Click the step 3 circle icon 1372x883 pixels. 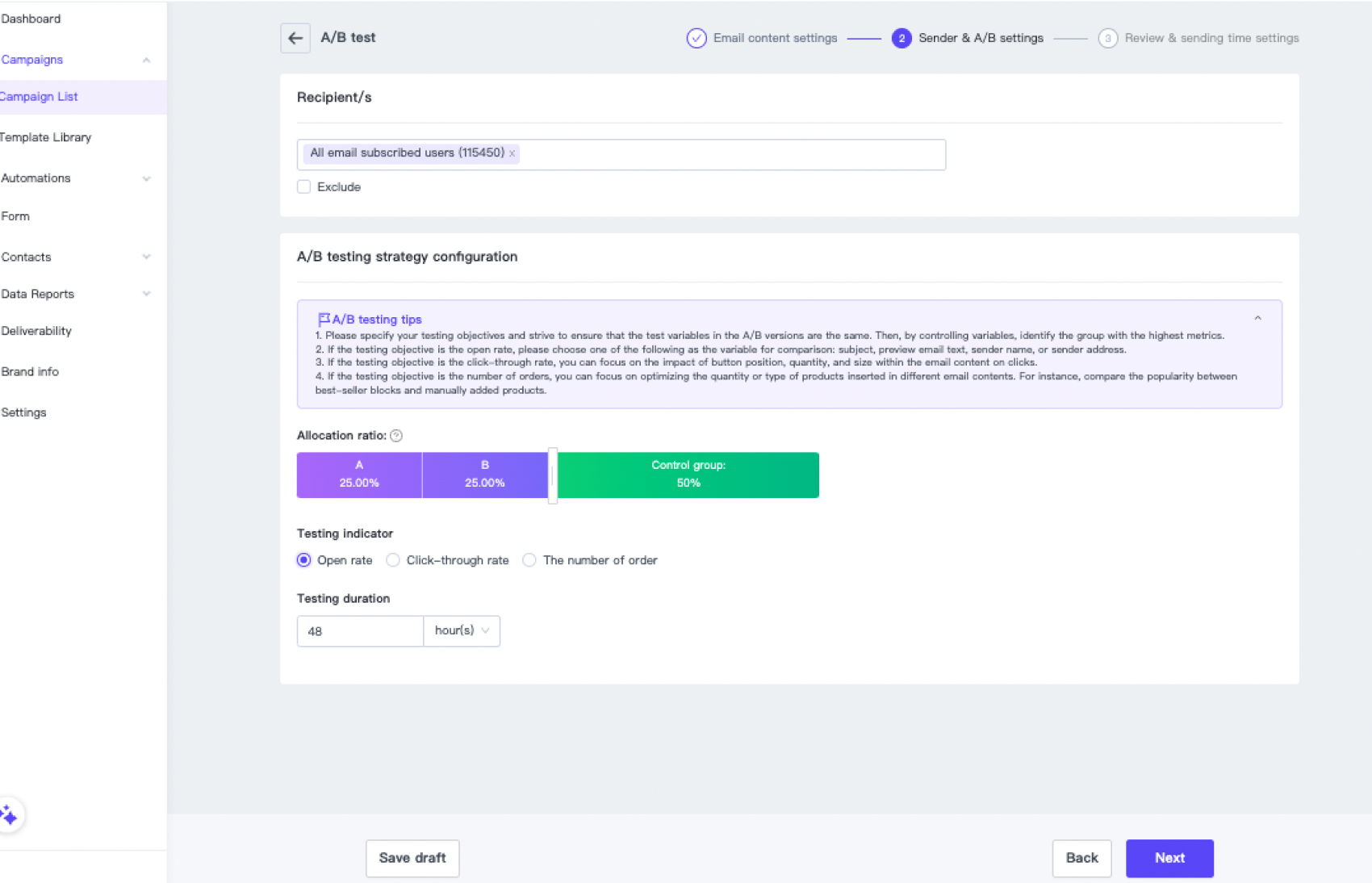pos(1107,38)
